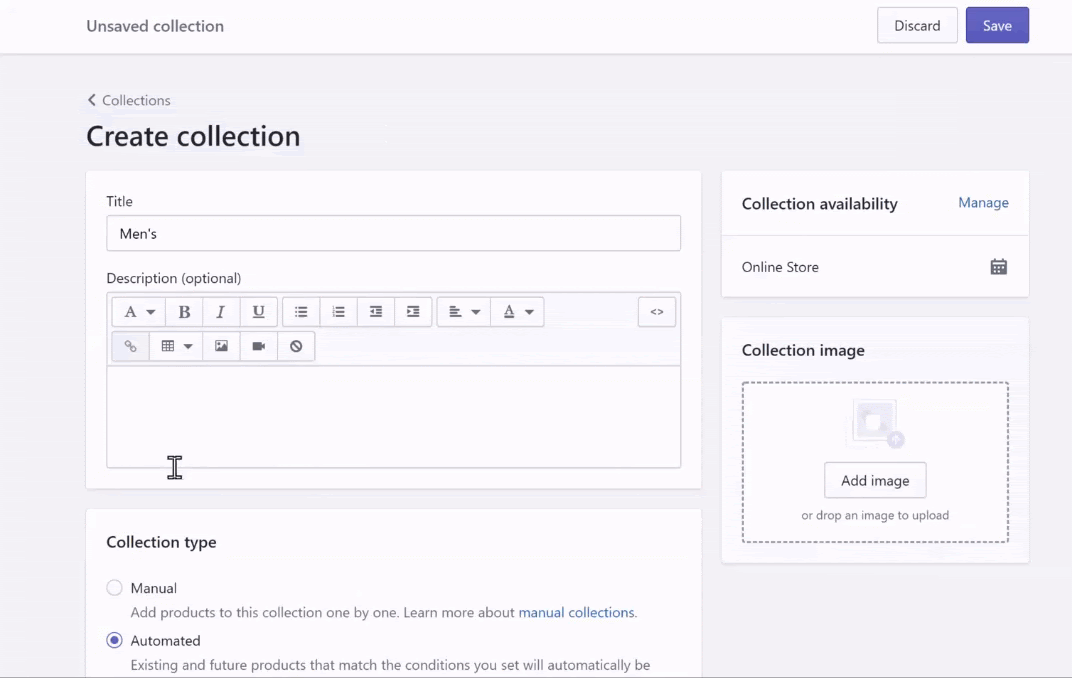Click the 'or drop an image to upload' text
The height and width of the screenshot is (678, 1072).
(x=875, y=515)
